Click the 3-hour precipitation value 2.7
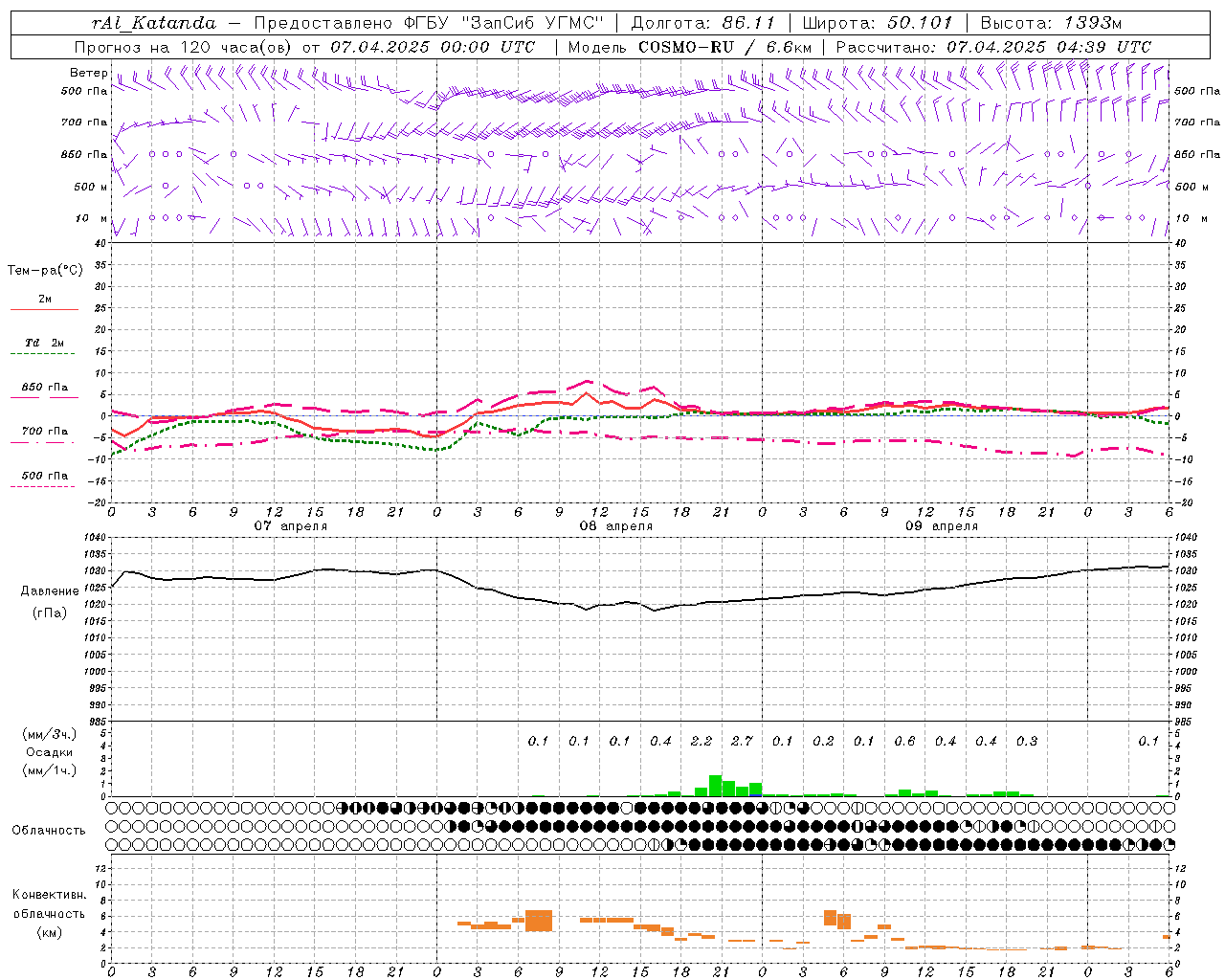The width and height of the screenshot is (1225, 980). 742,741
